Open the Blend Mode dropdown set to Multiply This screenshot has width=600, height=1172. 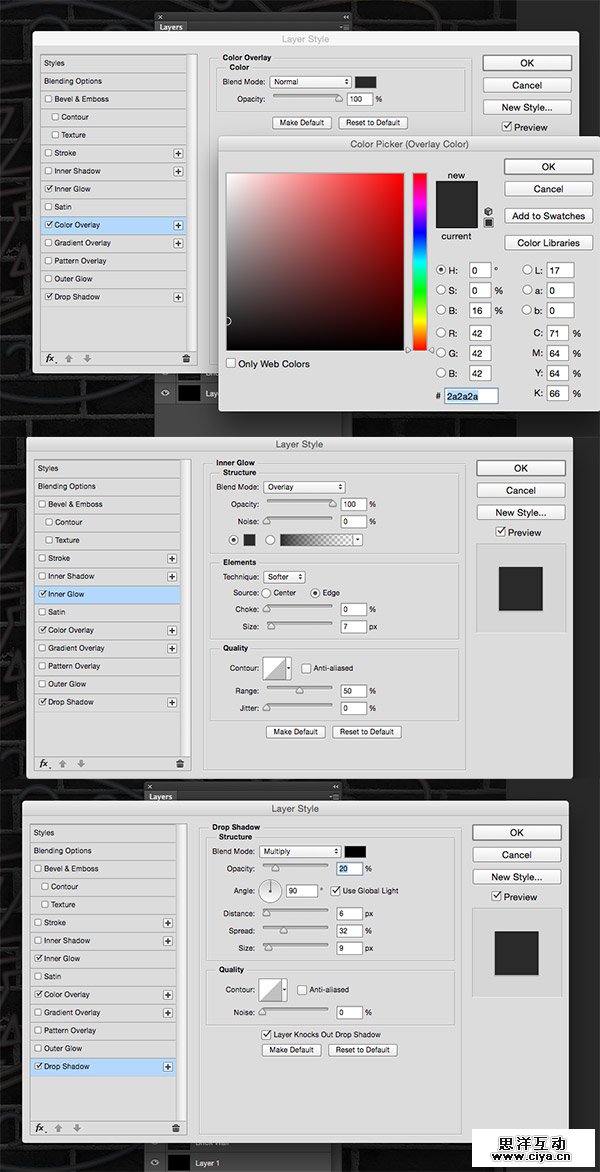tap(300, 851)
